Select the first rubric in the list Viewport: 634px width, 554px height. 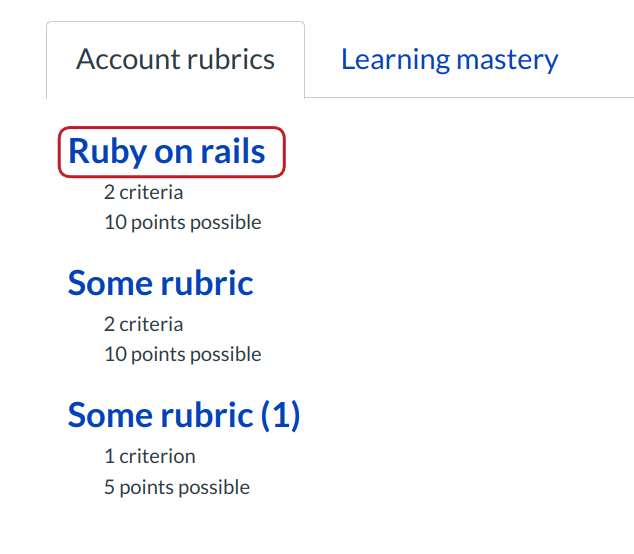coord(167,151)
